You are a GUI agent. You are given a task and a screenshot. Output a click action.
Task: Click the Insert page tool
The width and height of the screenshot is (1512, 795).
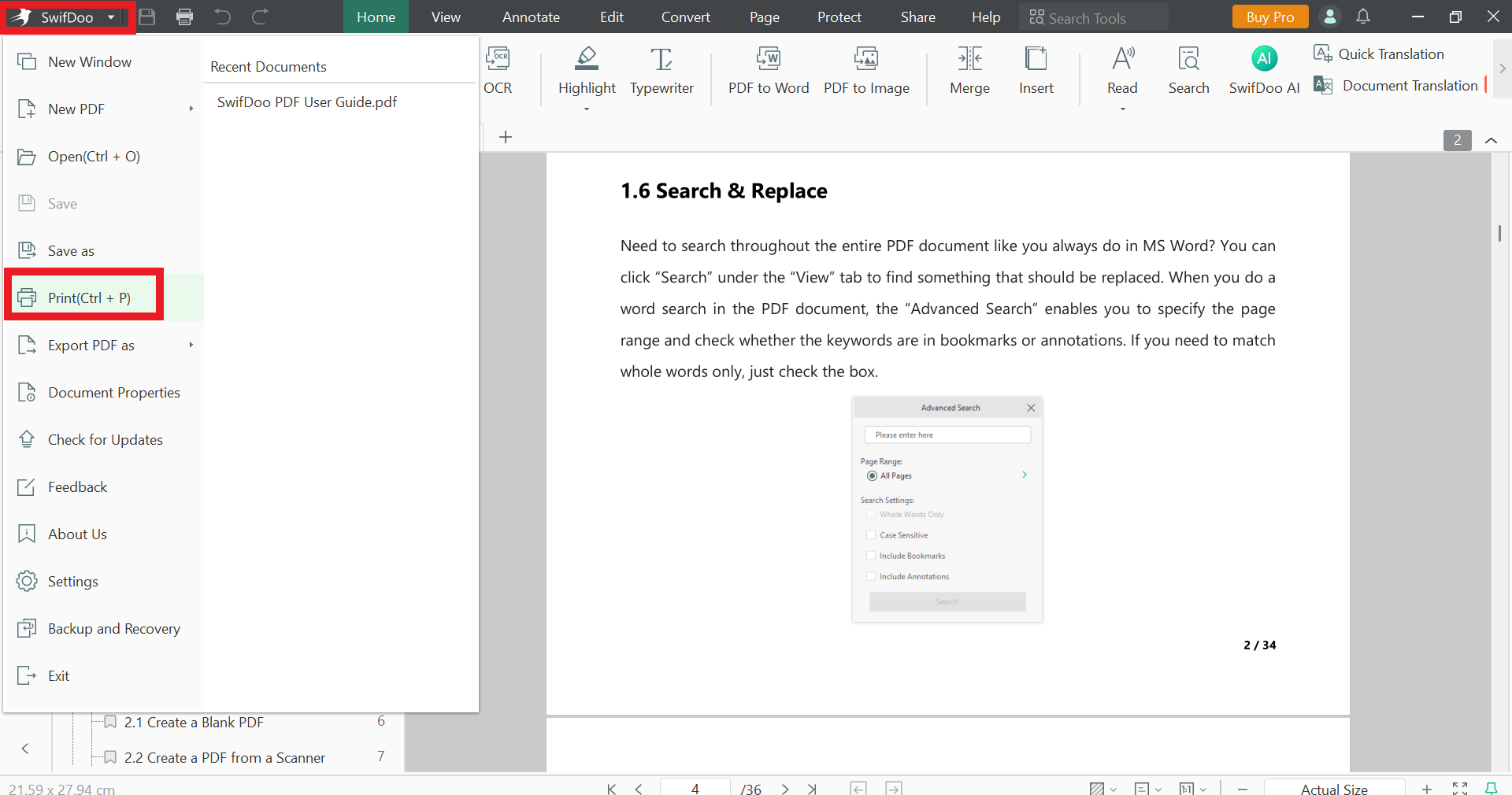1036,71
